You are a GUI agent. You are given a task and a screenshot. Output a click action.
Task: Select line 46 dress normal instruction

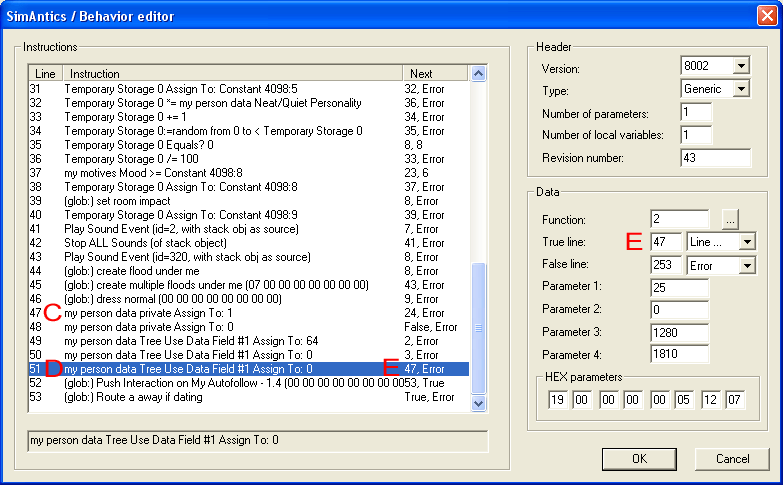click(x=249, y=299)
